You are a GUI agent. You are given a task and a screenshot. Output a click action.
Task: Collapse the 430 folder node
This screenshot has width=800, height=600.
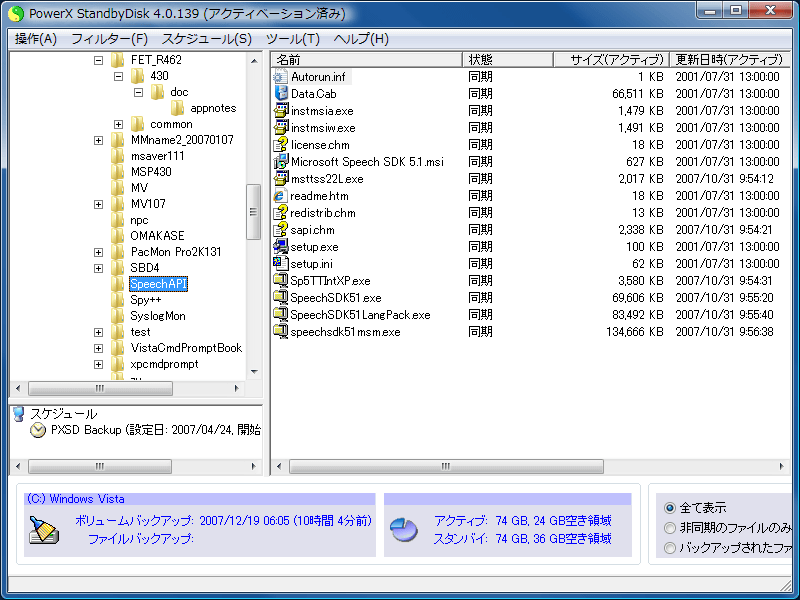(x=118, y=77)
